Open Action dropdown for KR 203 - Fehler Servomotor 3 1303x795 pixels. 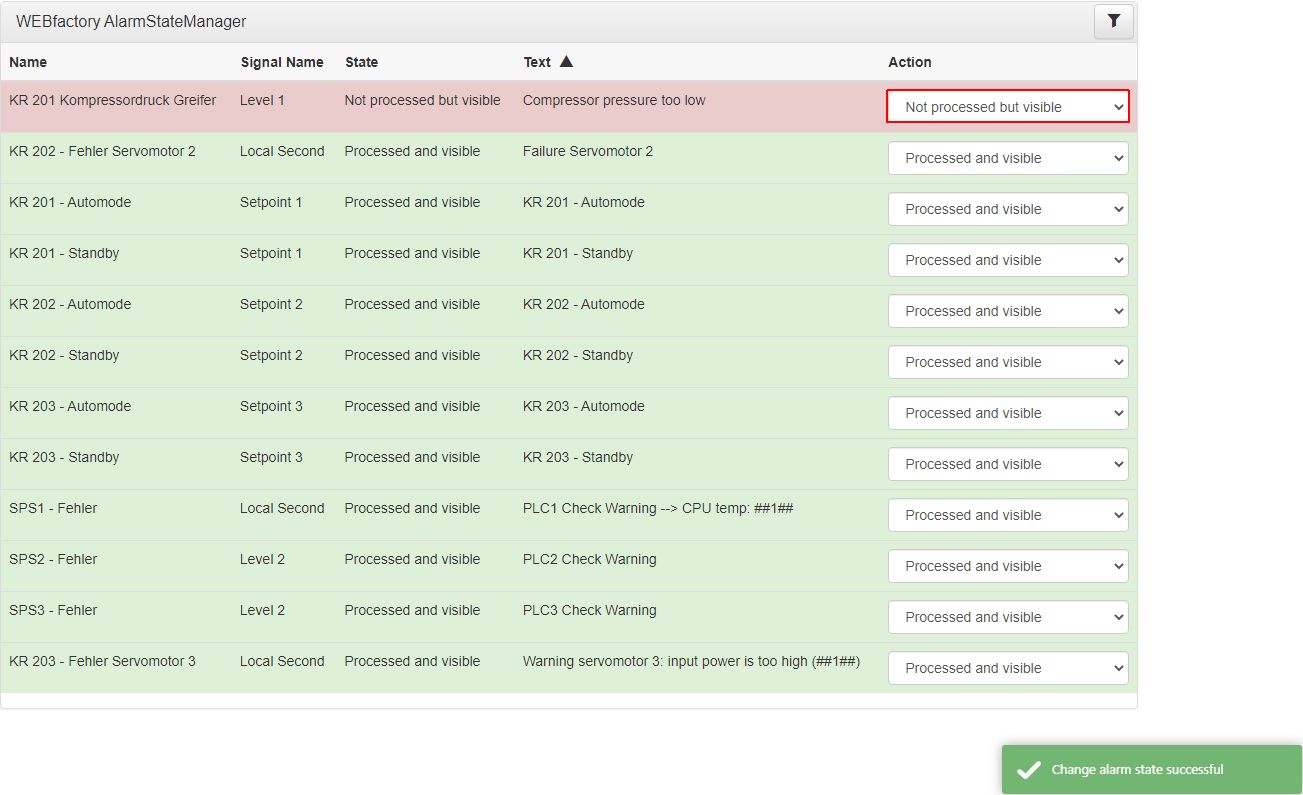[1008, 668]
